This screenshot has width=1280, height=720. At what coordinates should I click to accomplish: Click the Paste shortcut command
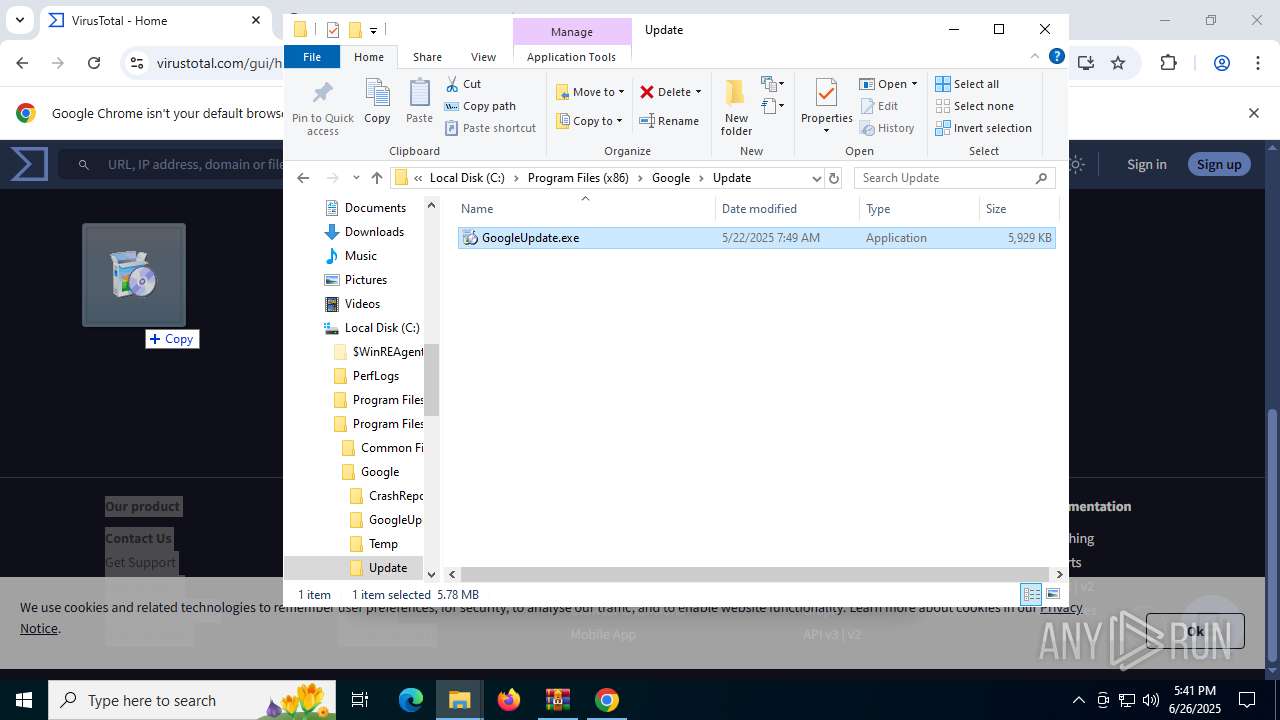490,128
